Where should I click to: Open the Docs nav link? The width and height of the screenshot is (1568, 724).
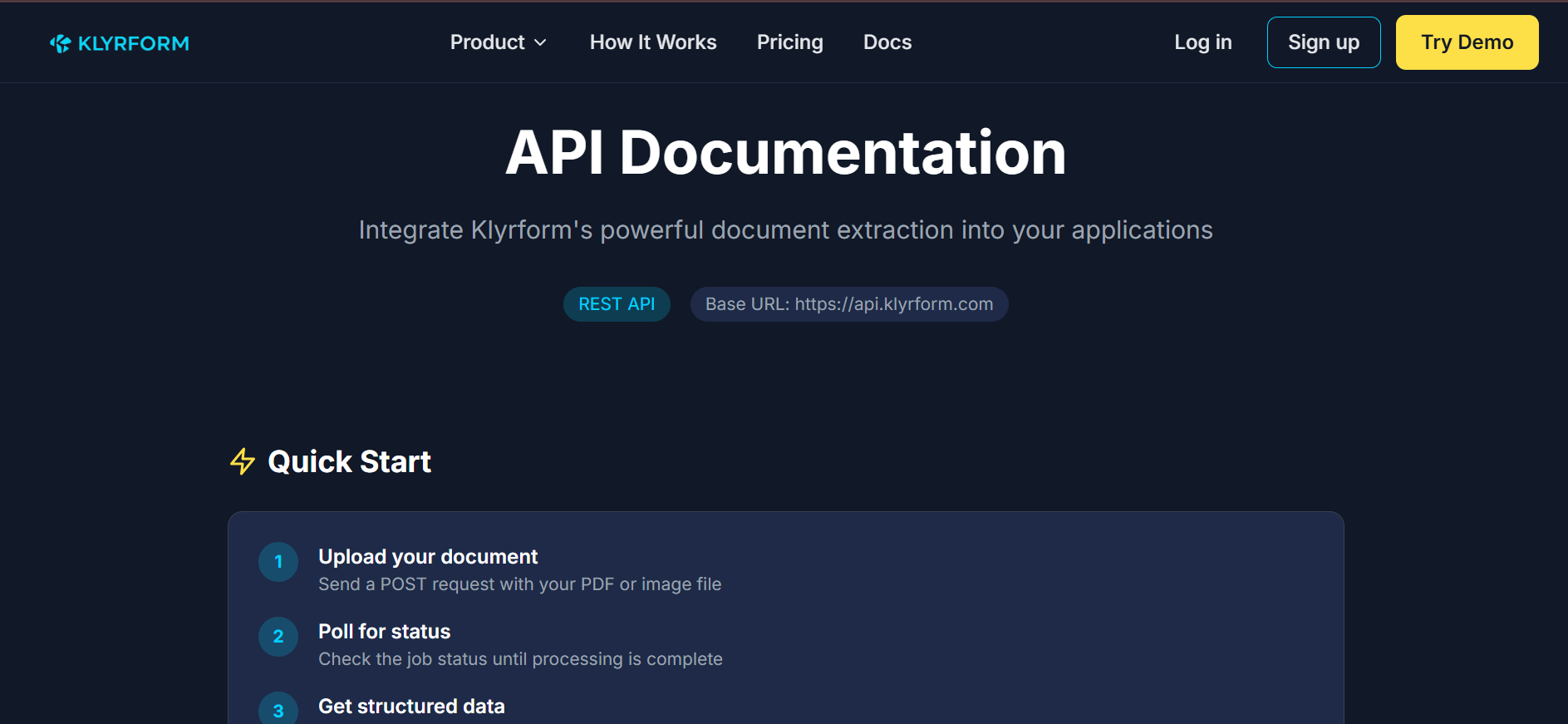point(887,42)
